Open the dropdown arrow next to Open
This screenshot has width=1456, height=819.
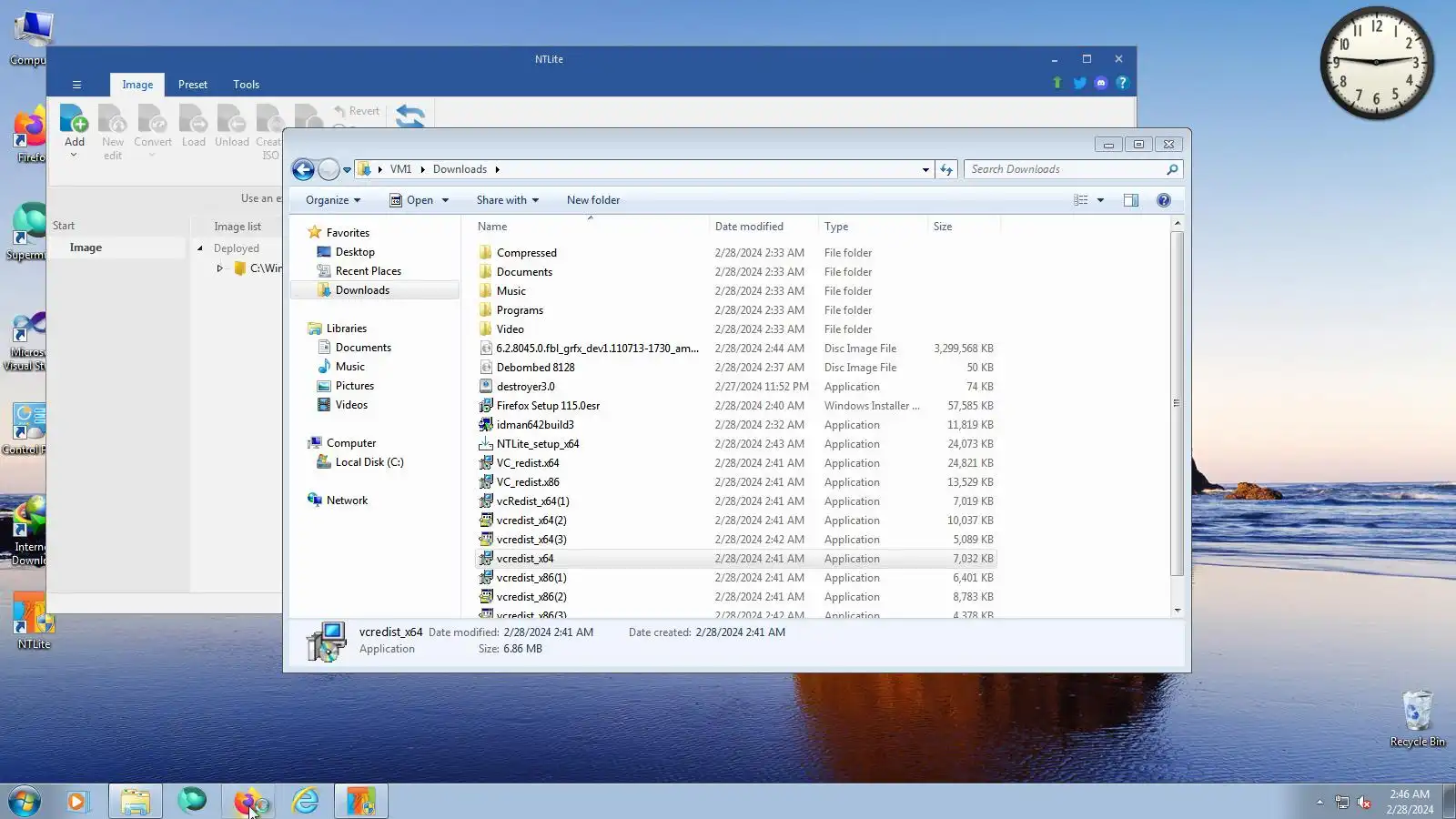pyautogui.click(x=445, y=200)
